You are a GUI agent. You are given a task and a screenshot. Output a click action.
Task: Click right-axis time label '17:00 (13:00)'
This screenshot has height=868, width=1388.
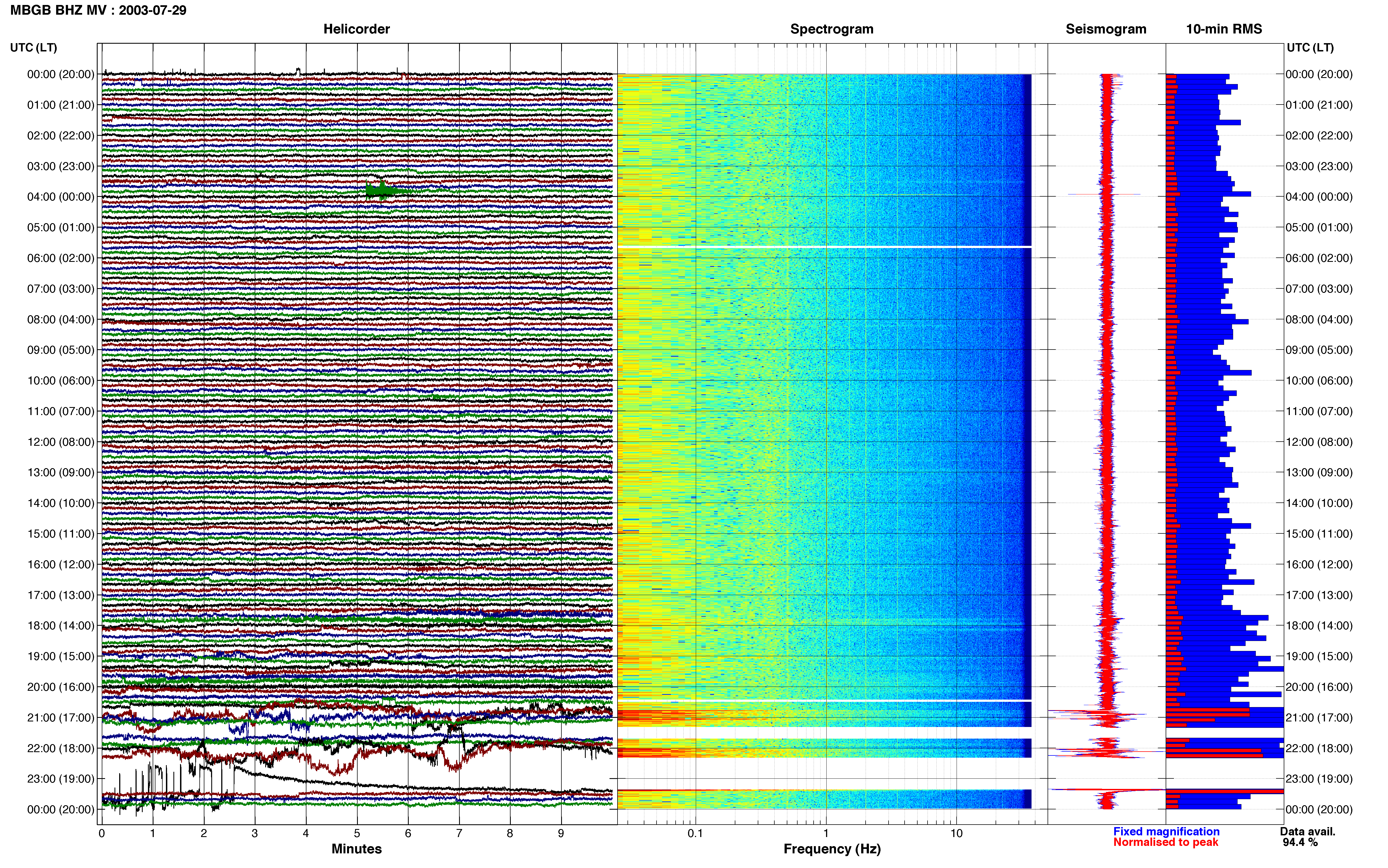(x=1319, y=595)
